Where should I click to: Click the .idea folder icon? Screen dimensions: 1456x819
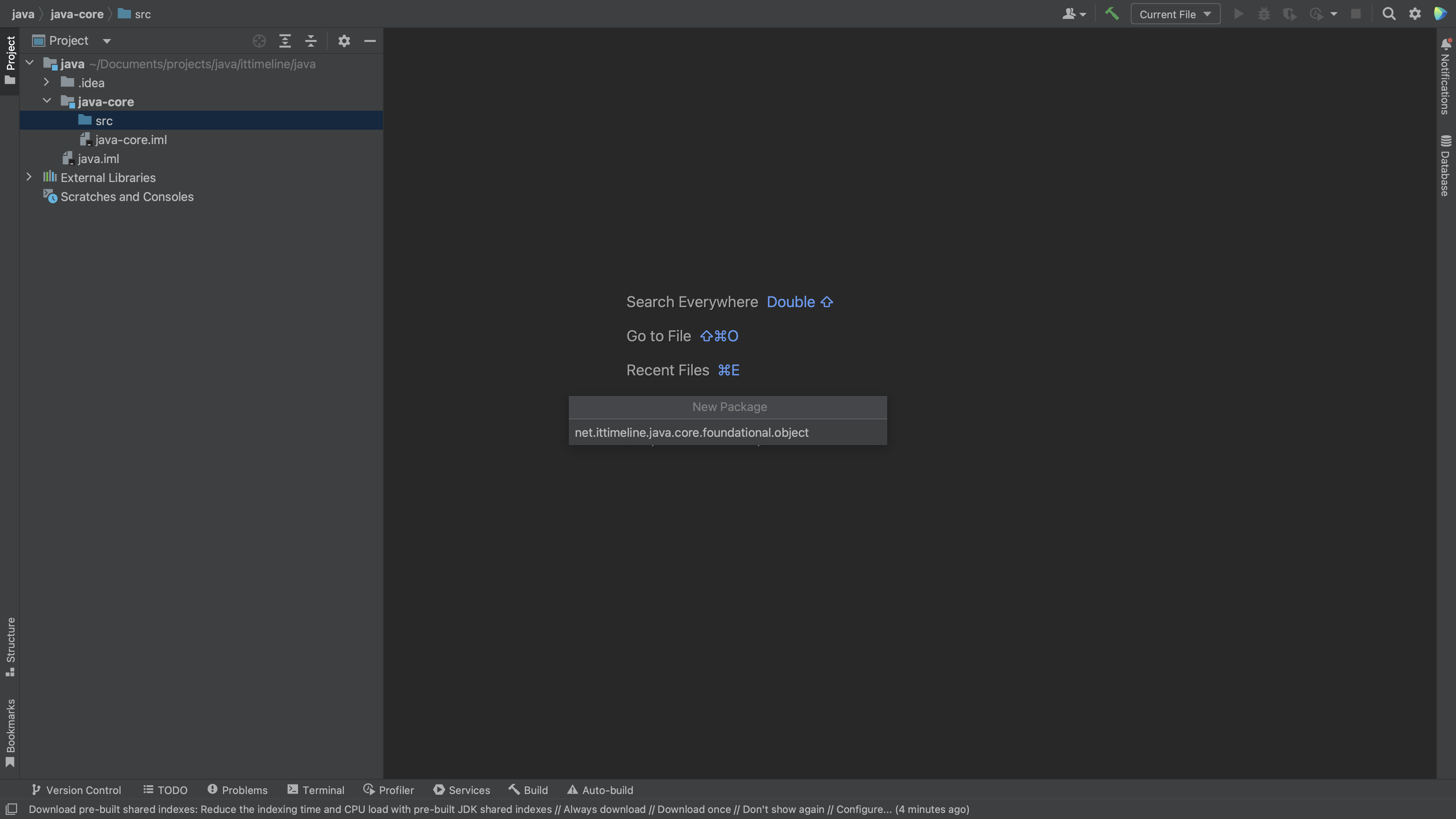(x=68, y=82)
